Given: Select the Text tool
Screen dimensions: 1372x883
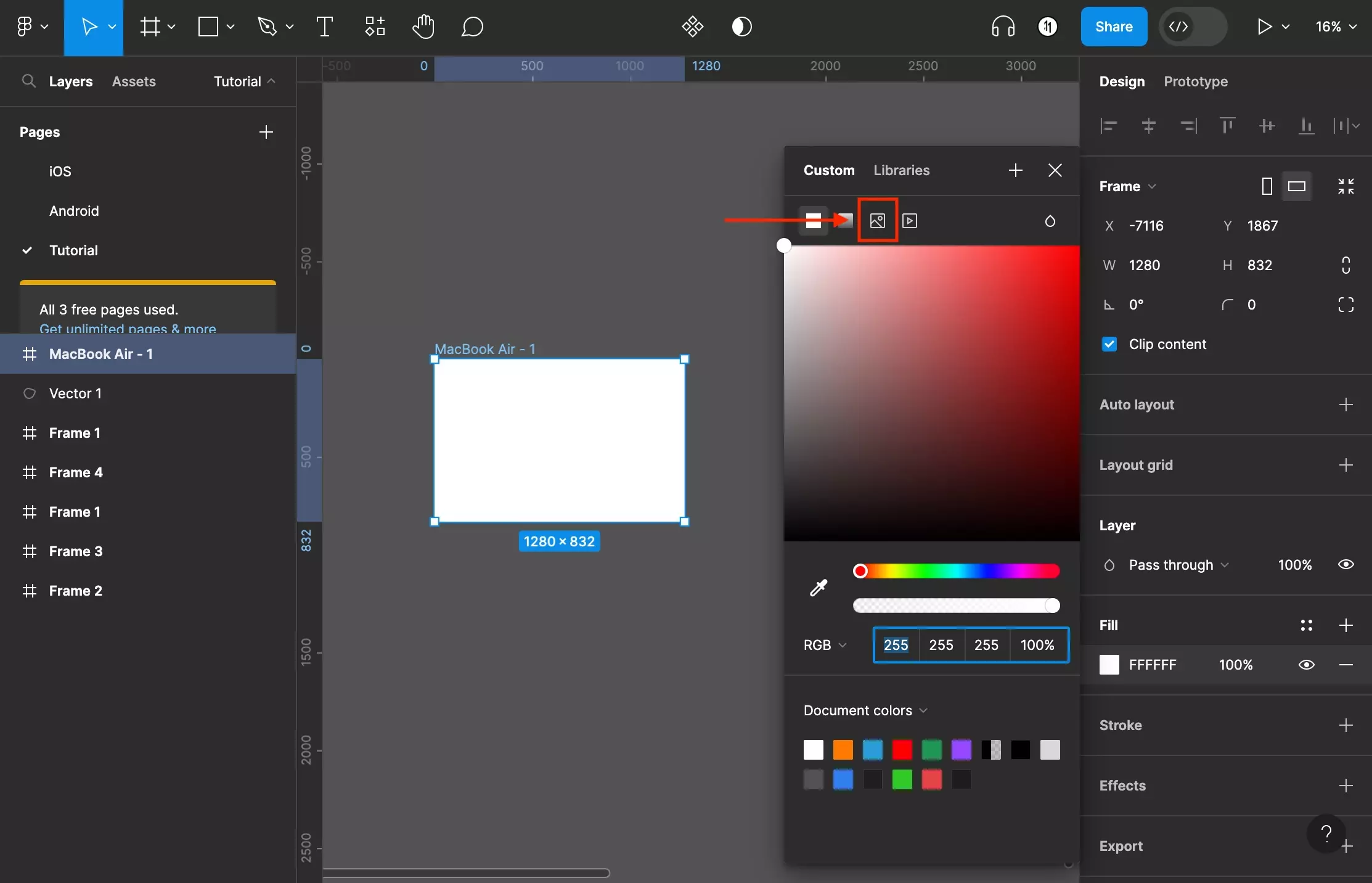Looking at the screenshot, I should 325,25.
